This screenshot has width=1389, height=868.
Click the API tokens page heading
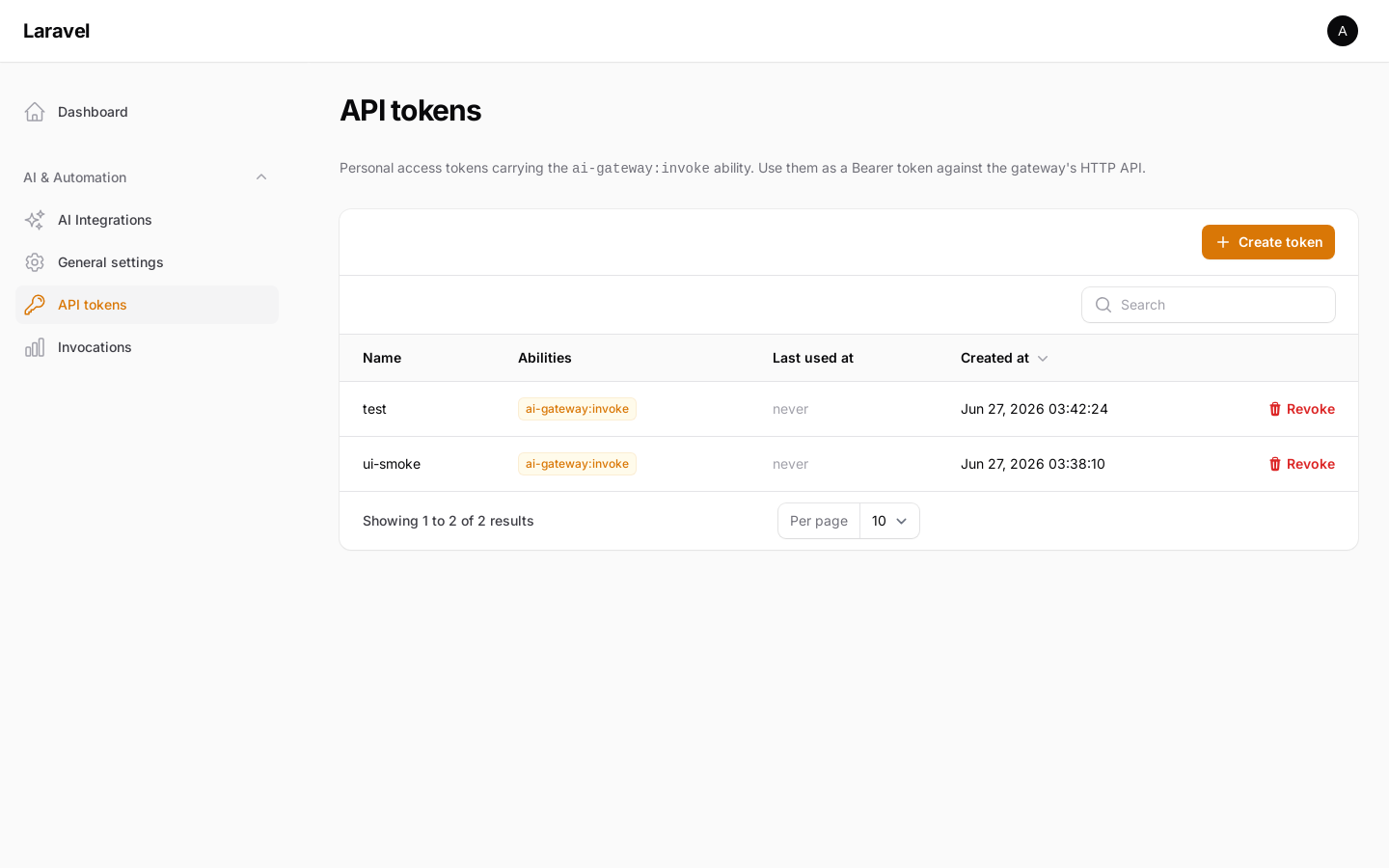point(410,110)
